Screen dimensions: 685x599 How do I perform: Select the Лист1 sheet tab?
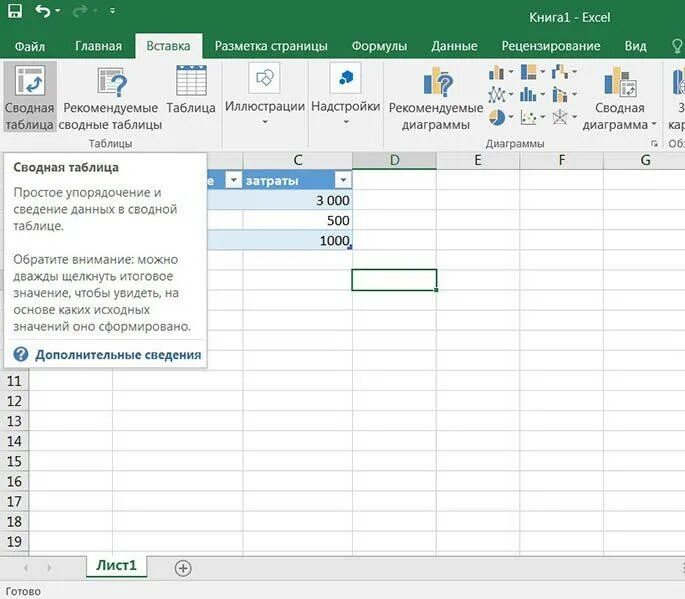tap(116, 565)
